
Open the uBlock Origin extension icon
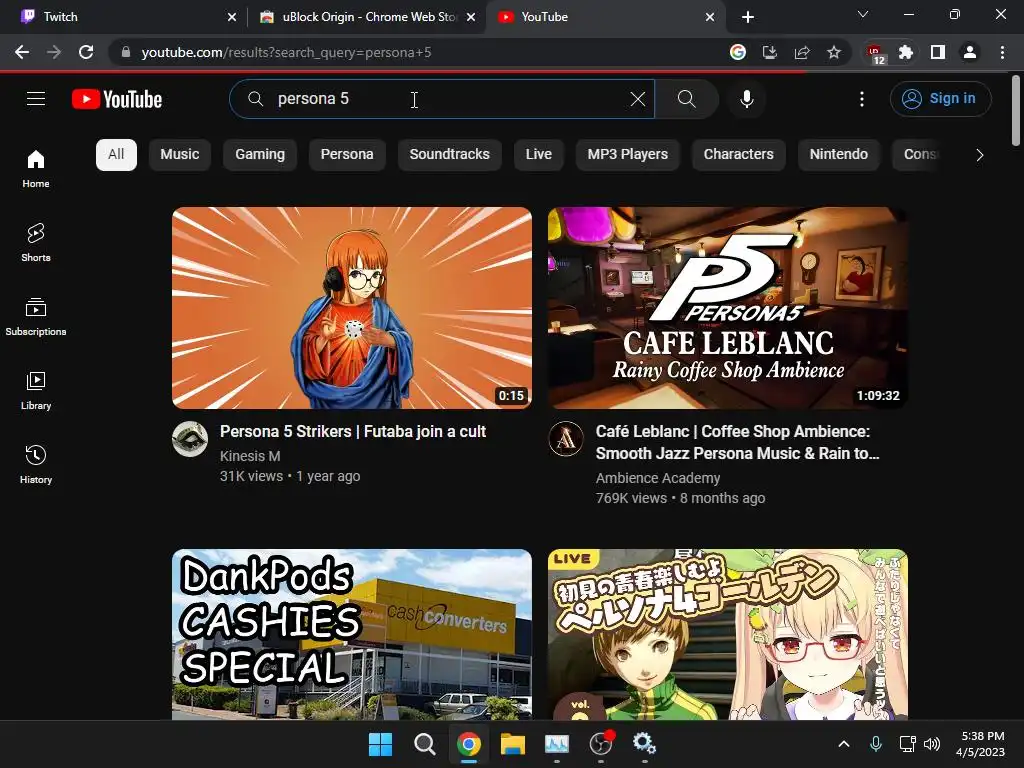pos(875,54)
